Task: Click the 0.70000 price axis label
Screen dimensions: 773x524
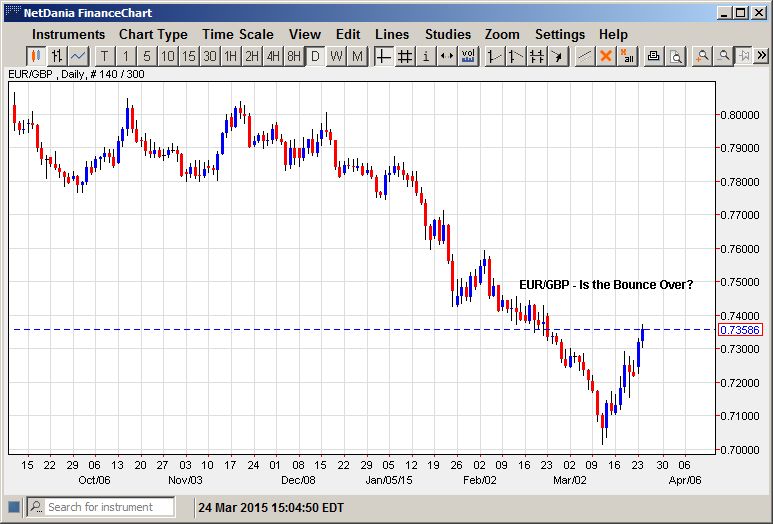Action: click(739, 450)
